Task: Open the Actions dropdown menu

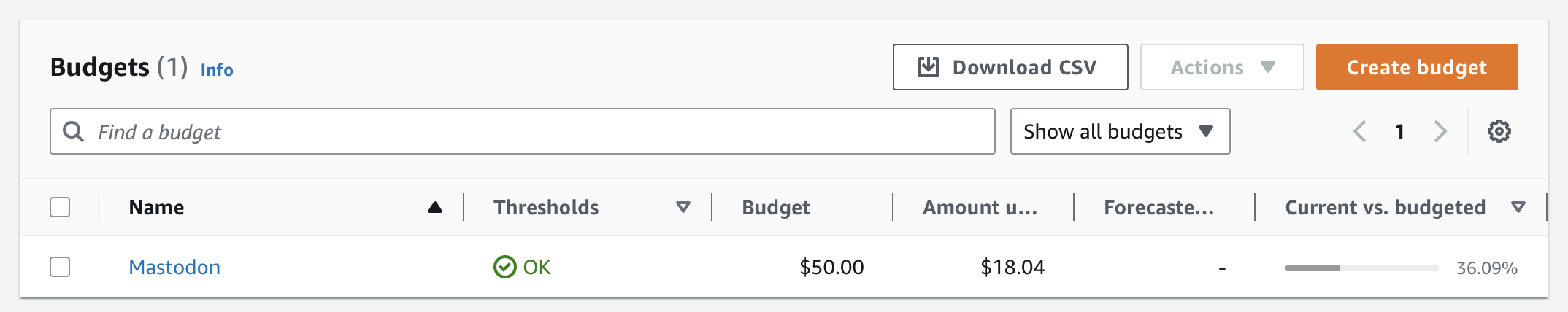Action: point(1221,67)
